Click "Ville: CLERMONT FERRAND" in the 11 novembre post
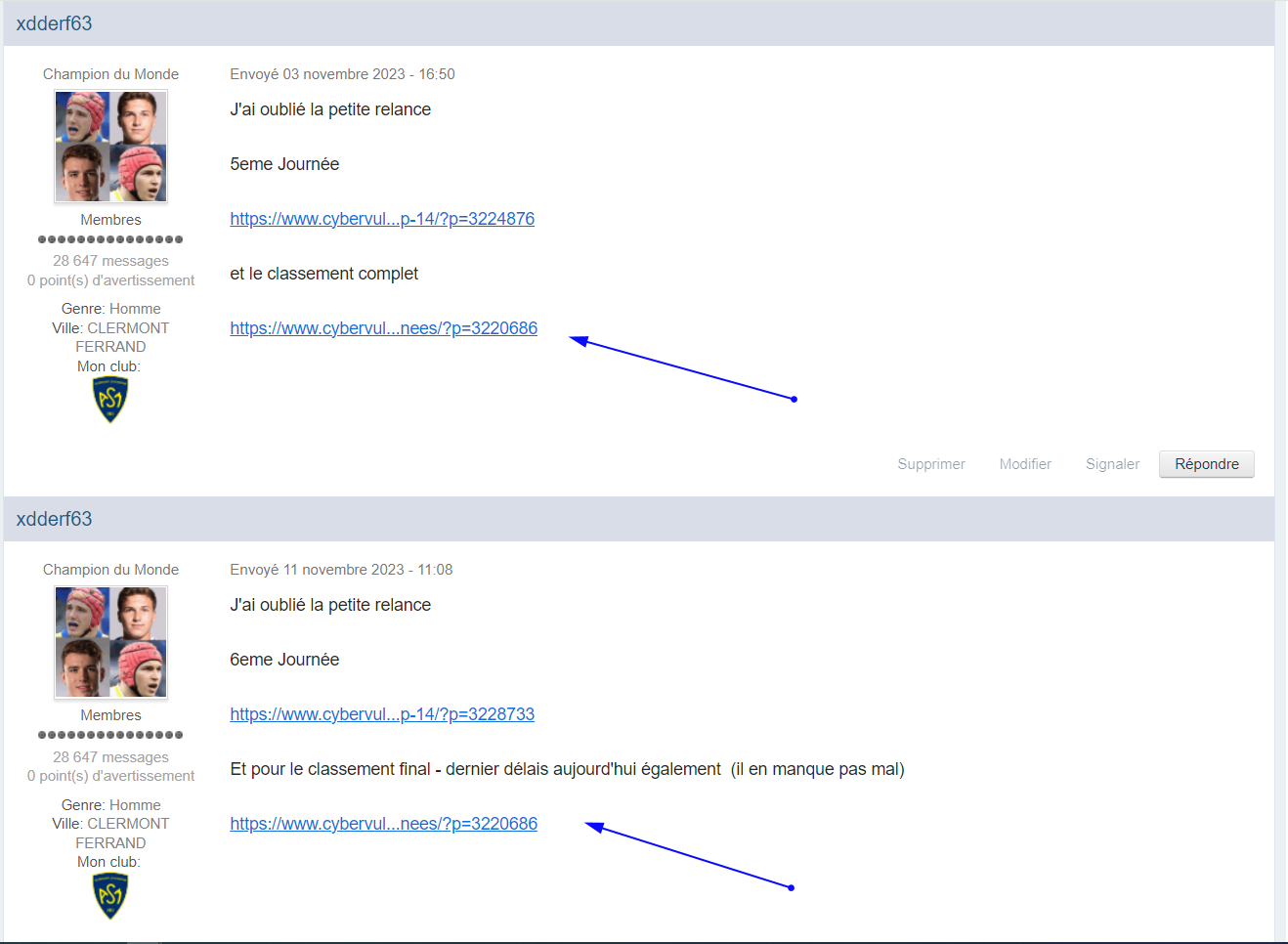This screenshot has height=944, width=1288. pyautogui.click(x=110, y=834)
